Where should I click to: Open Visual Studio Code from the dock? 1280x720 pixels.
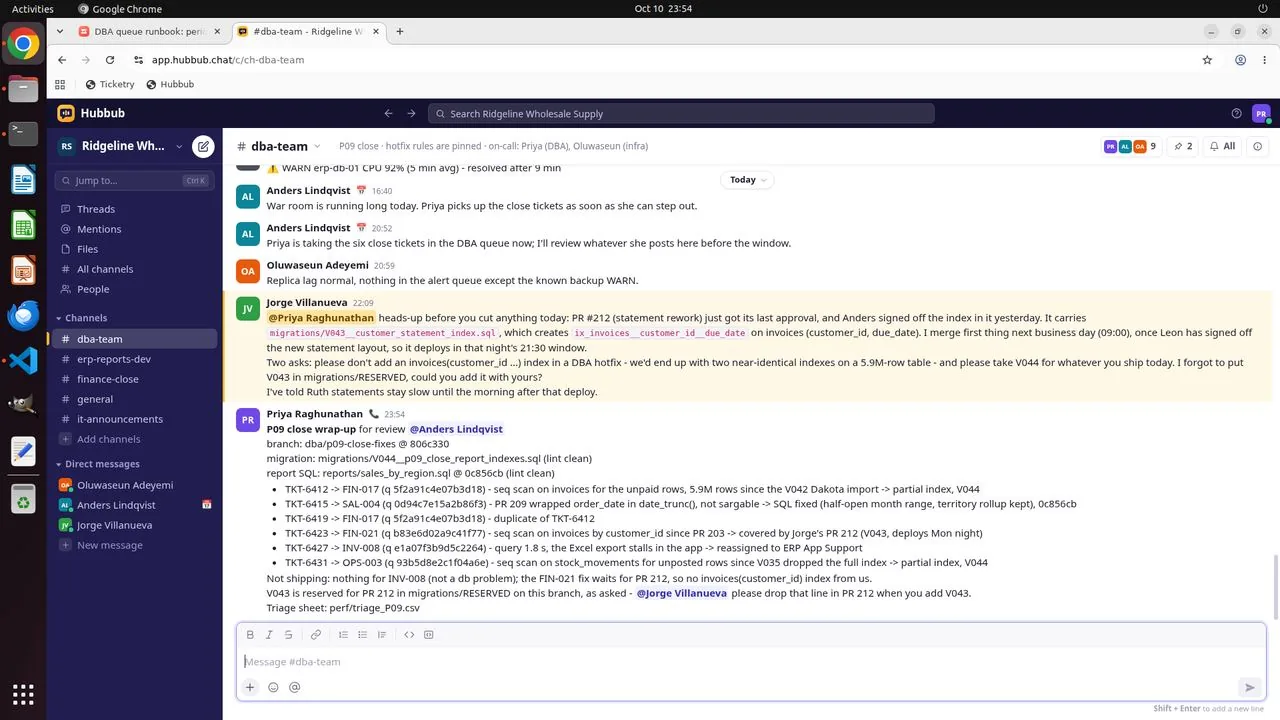point(23,361)
